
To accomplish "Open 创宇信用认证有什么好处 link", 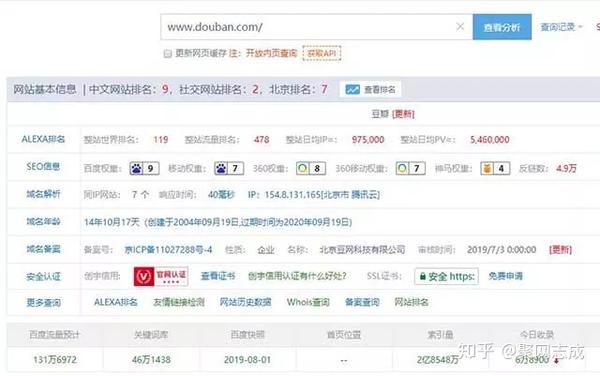I will pyautogui.click(x=297, y=276).
